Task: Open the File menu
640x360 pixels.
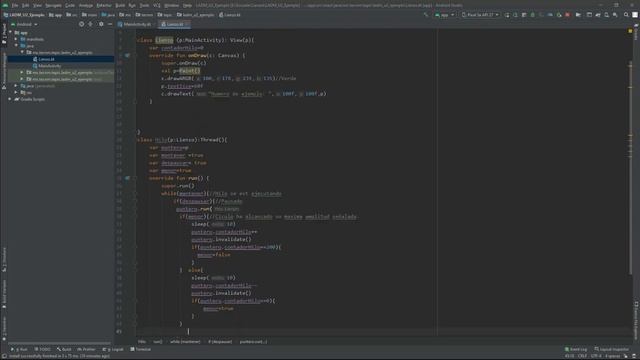Action: pos(15,5)
